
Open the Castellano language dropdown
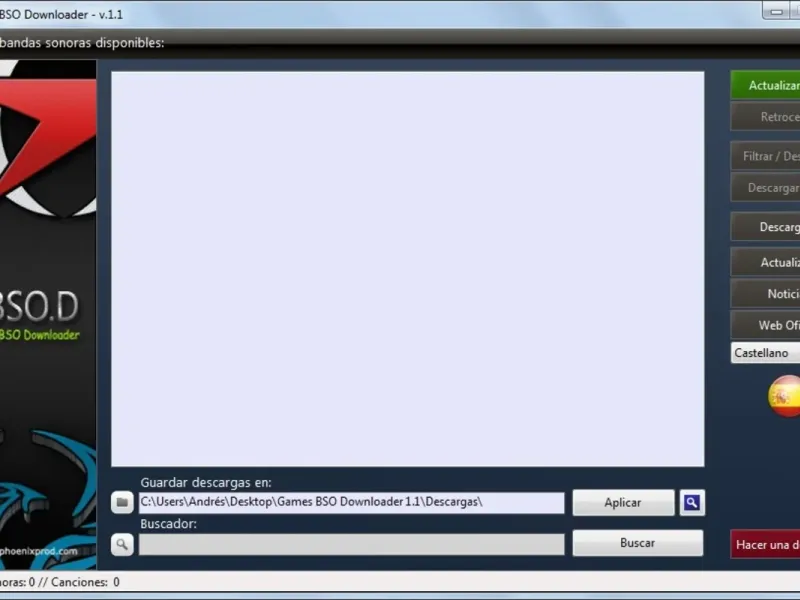tap(765, 353)
